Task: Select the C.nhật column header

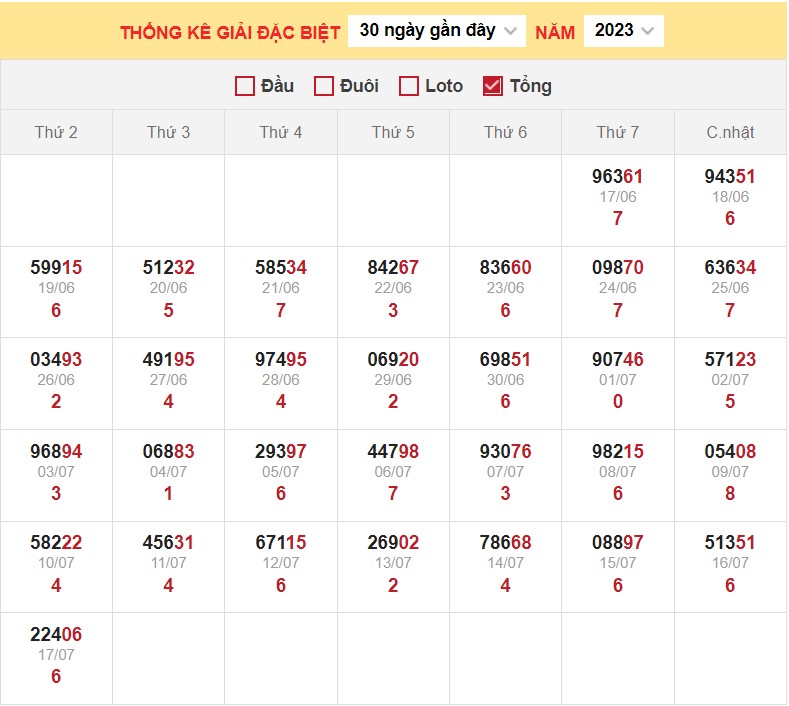Action: [x=730, y=132]
